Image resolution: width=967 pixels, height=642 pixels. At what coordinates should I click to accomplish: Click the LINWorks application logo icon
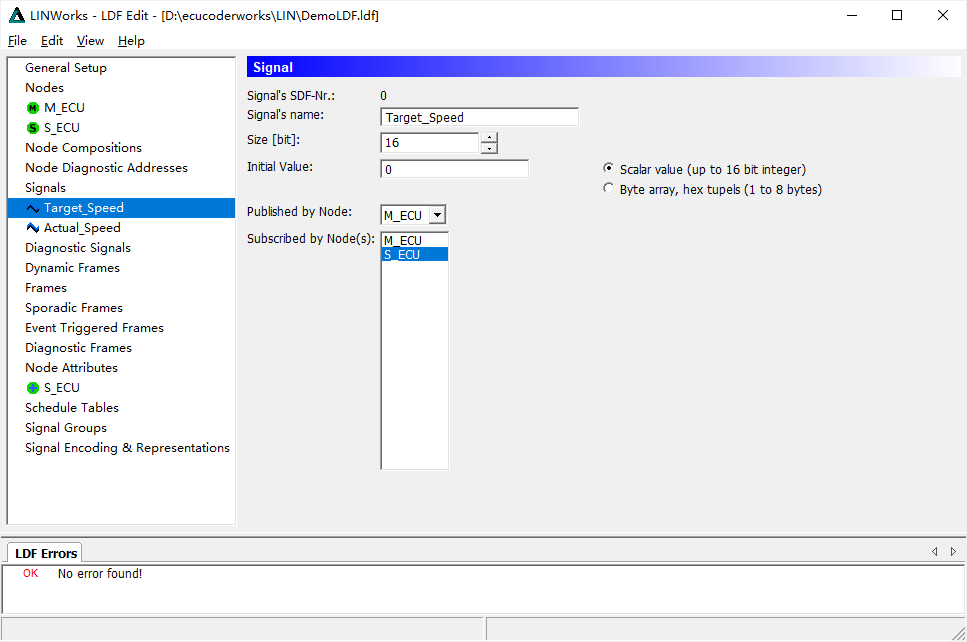[x=17, y=15]
